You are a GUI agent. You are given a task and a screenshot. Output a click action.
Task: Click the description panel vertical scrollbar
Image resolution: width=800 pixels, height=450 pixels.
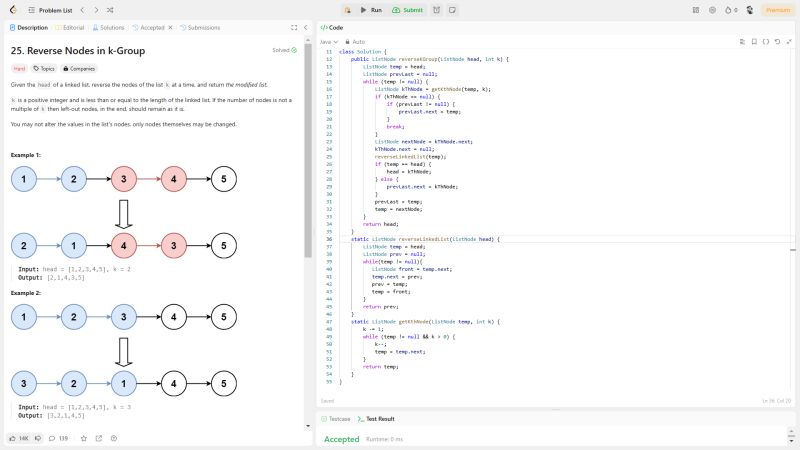[308, 150]
